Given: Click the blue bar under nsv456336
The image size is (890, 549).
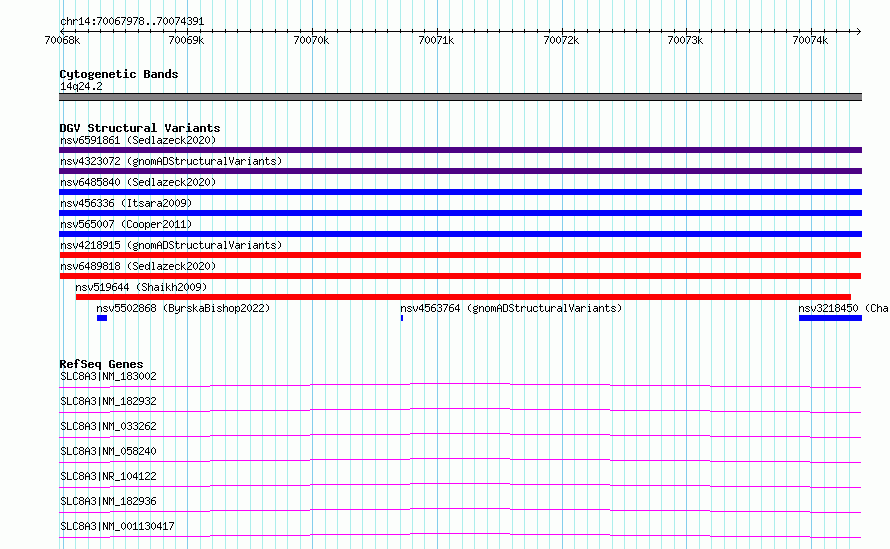Looking at the screenshot, I should click(460, 213).
